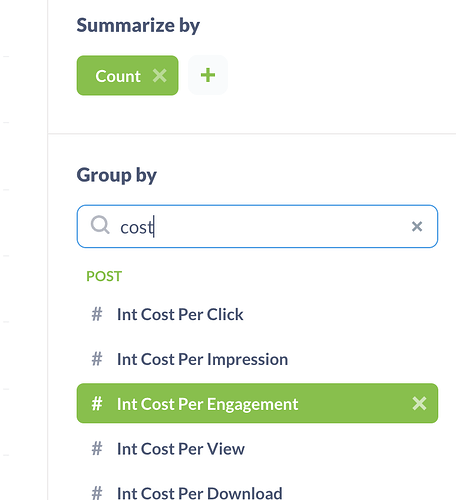
Task: Select Int Cost Per Click as grouping
Action: 257,314
